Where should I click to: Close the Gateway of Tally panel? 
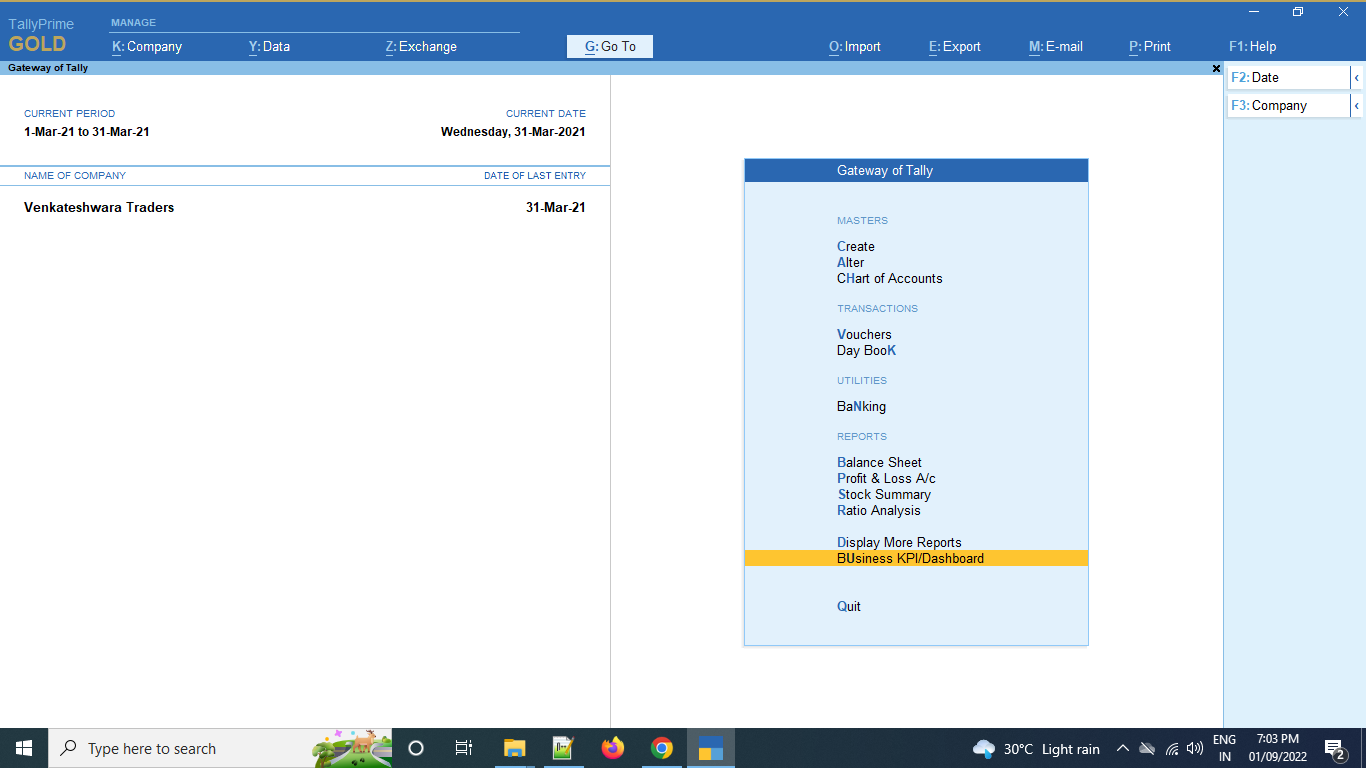[x=1216, y=69]
